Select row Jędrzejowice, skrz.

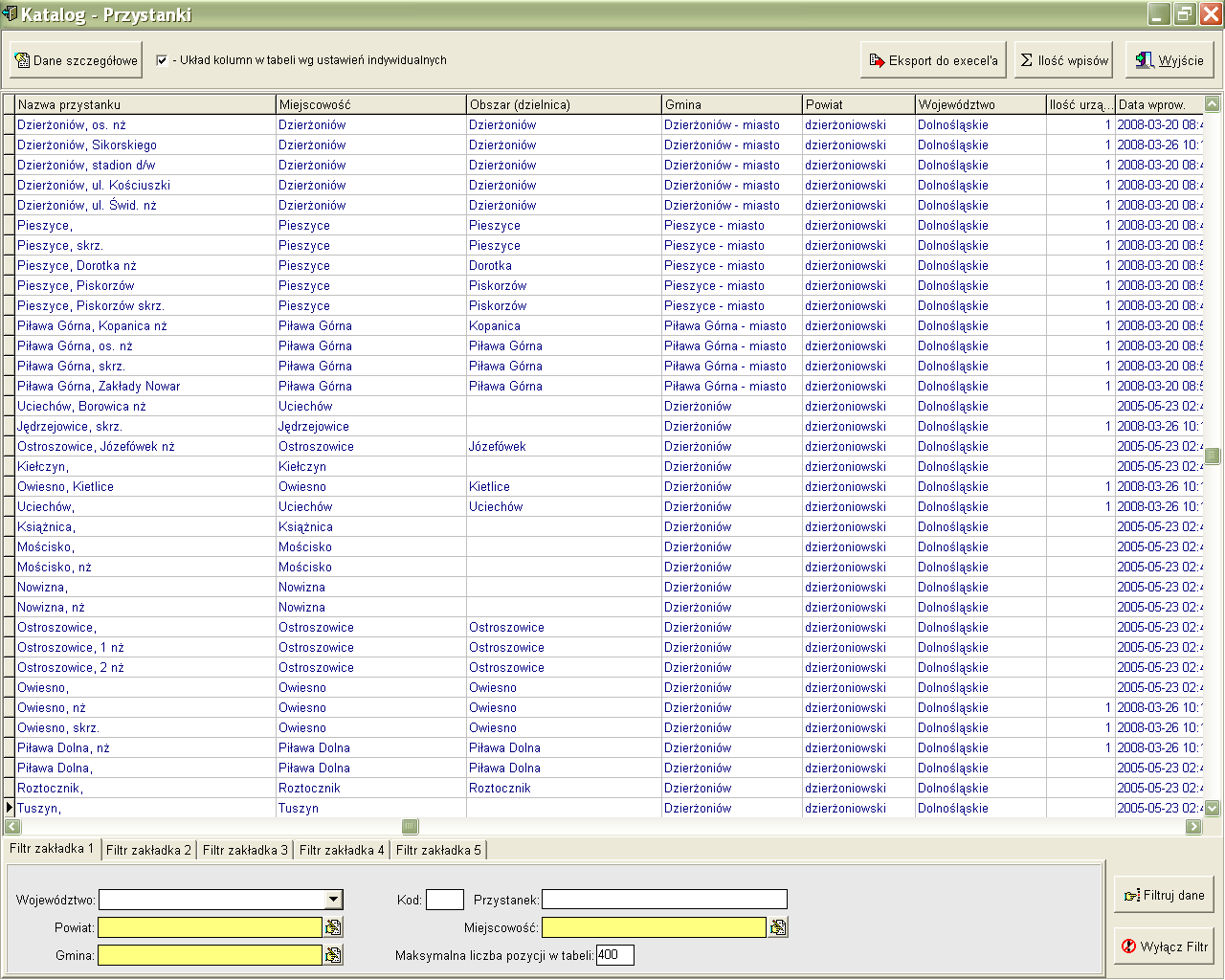(x=609, y=427)
